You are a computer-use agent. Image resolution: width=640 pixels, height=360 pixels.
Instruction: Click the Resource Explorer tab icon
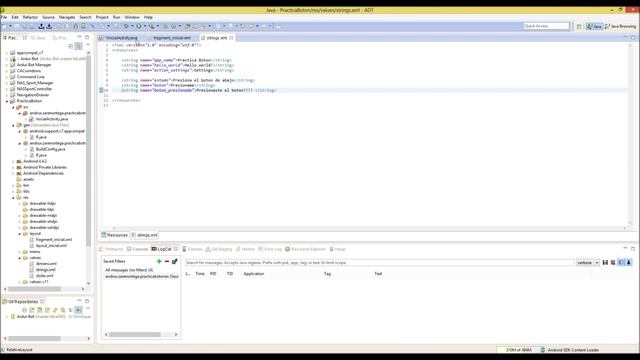click(287, 249)
